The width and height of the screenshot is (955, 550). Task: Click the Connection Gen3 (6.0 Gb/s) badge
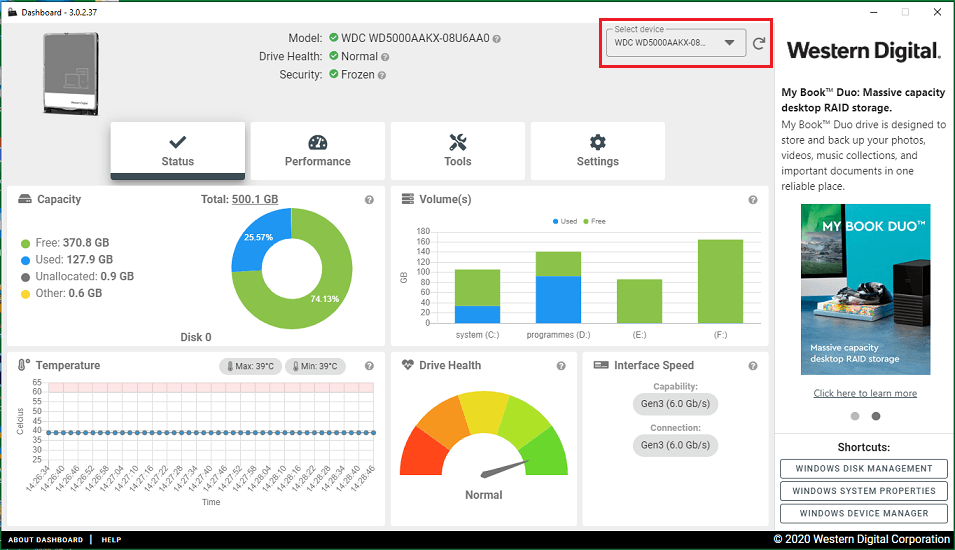click(x=675, y=445)
